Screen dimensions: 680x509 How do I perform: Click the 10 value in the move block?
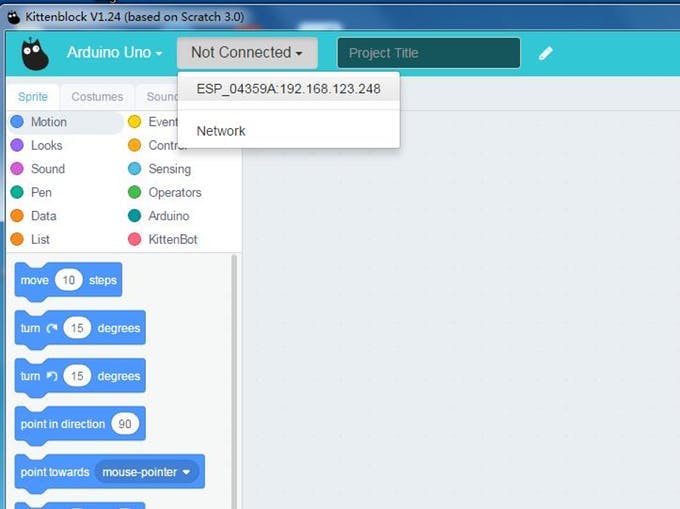tap(69, 281)
